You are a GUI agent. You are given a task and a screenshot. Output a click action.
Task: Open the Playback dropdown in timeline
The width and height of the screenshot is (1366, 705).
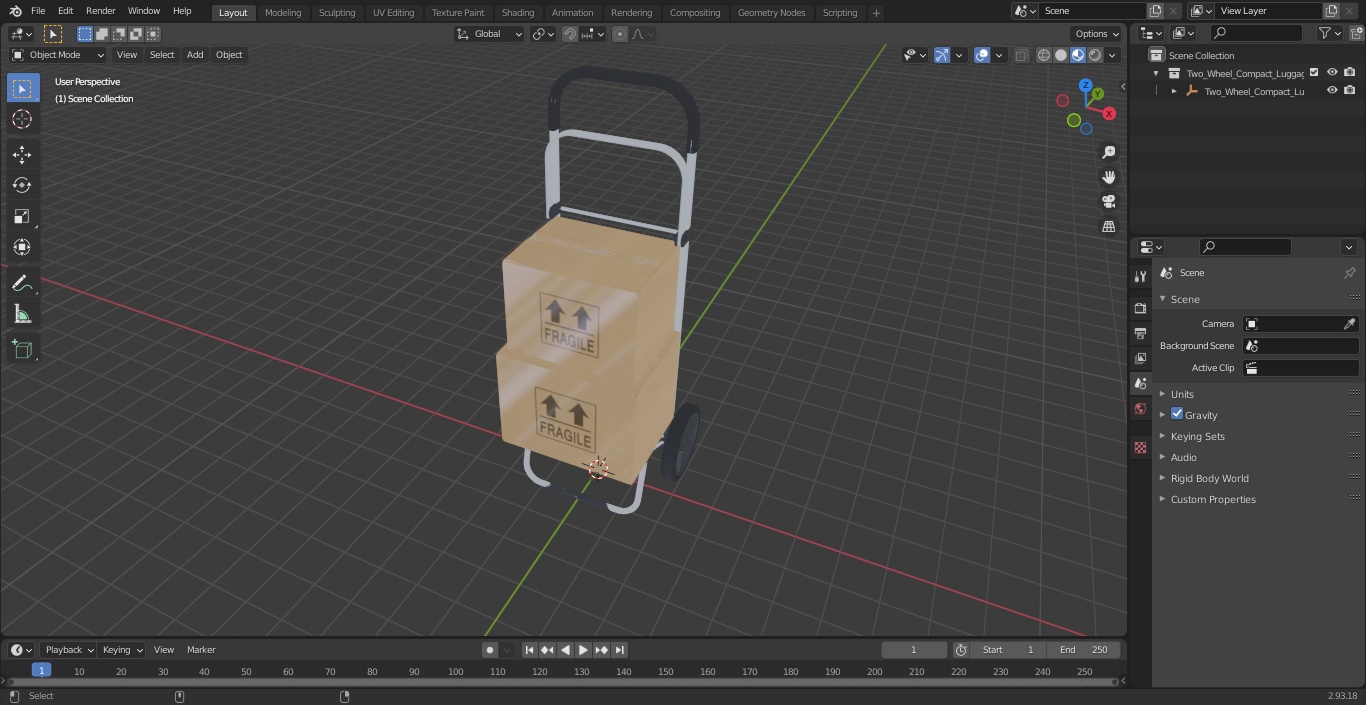point(68,650)
